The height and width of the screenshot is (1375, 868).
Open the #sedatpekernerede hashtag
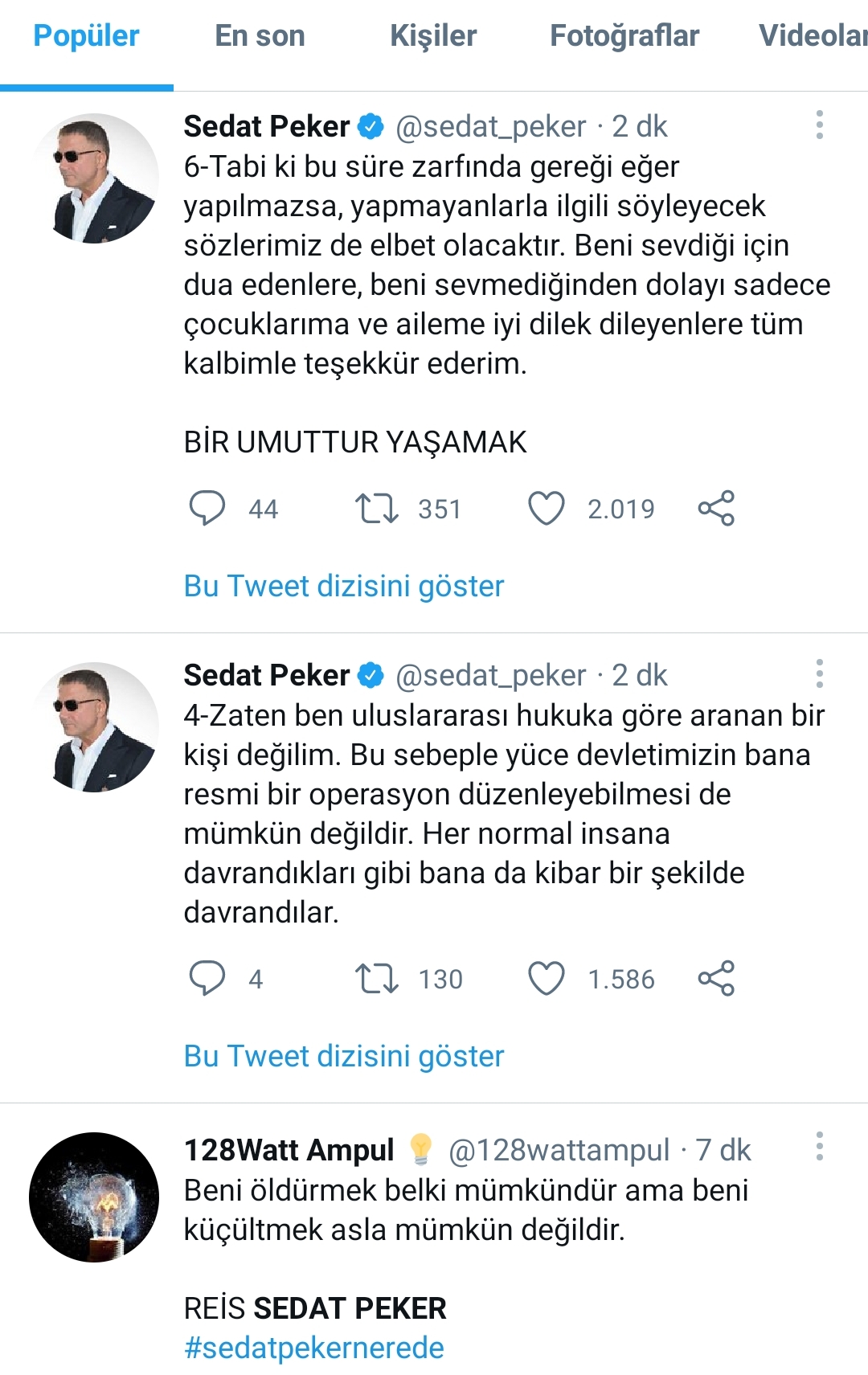point(314,1348)
